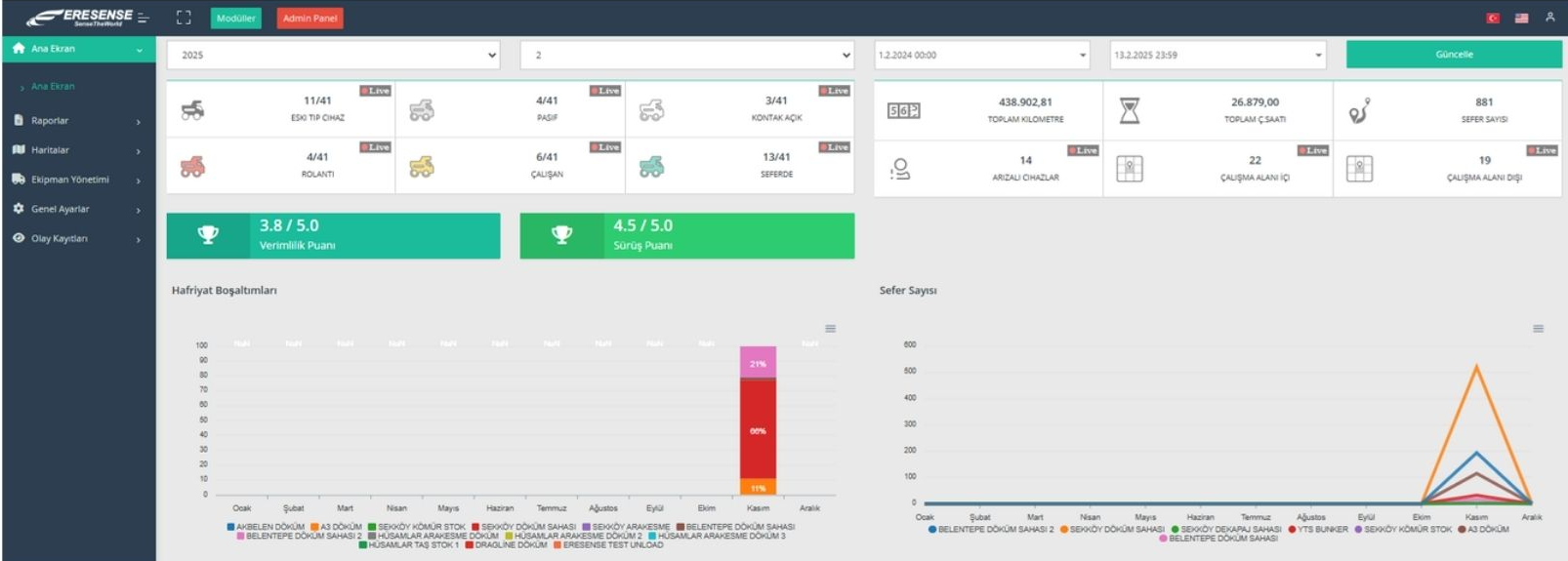The height and width of the screenshot is (561, 1568).
Task: Toggle SEKKÖY ARAKESME legend series
Action: 626,527
